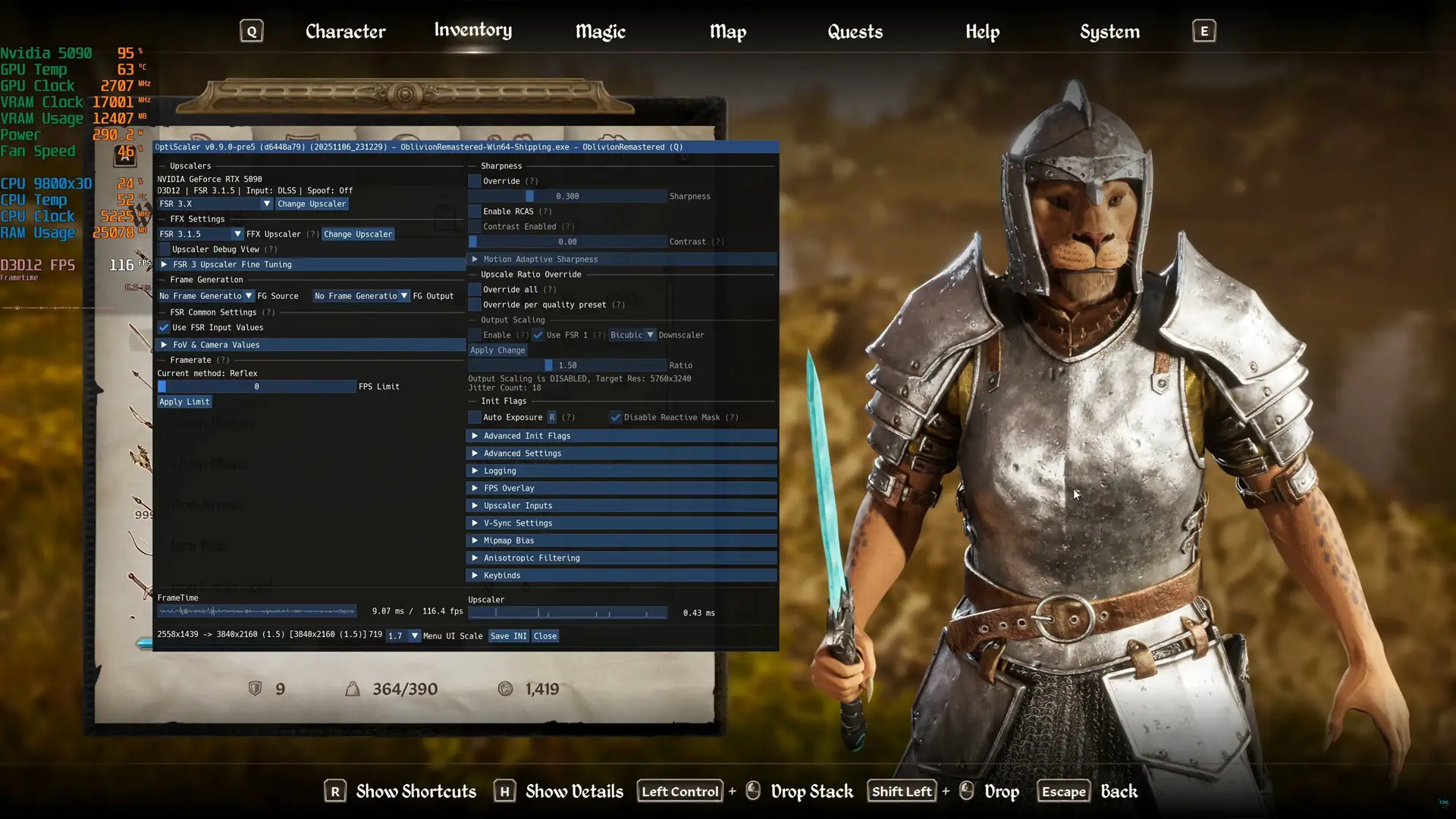Uncheck Disable Reactive Mask
This screenshot has width=1456, height=819.
tap(616, 418)
